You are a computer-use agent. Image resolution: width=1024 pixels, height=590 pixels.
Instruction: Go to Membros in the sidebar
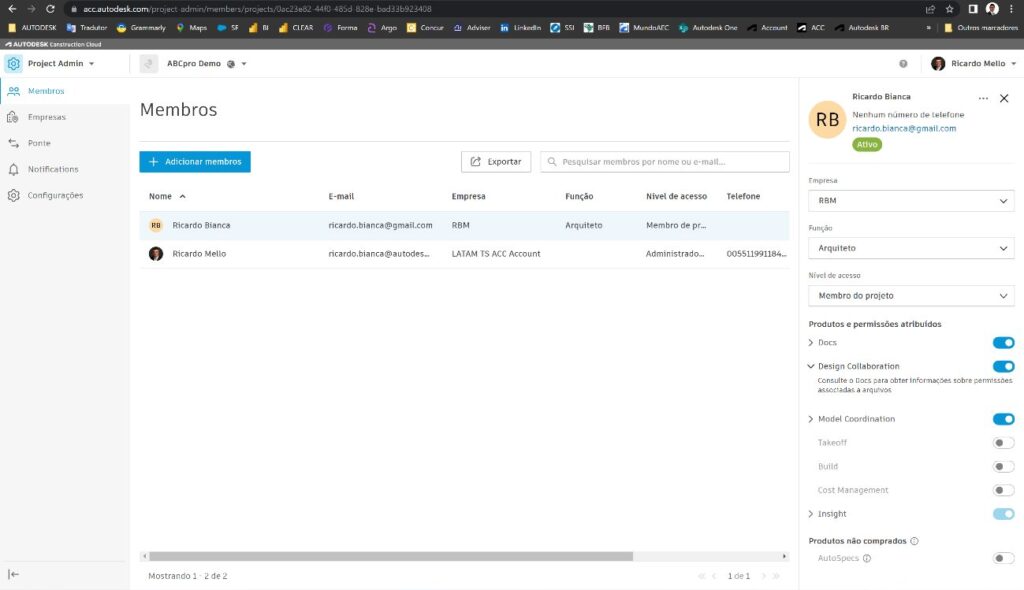tap(46, 91)
